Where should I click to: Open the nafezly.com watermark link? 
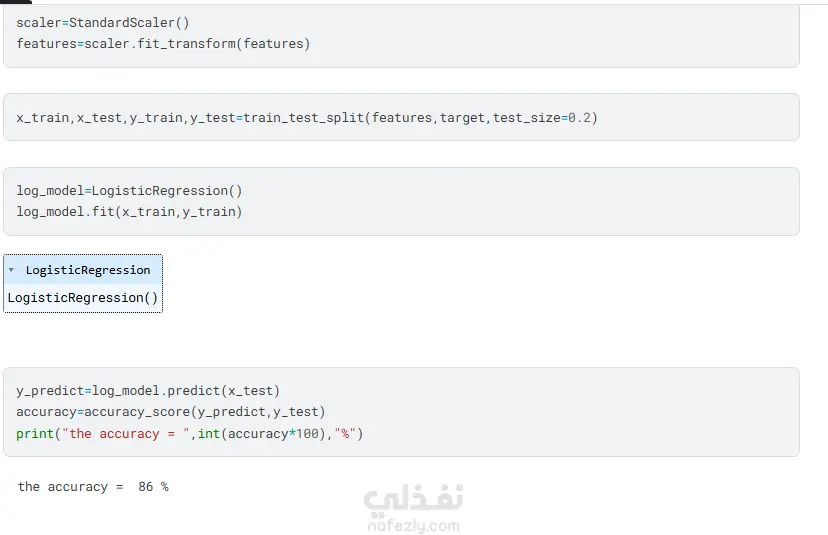(412, 525)
